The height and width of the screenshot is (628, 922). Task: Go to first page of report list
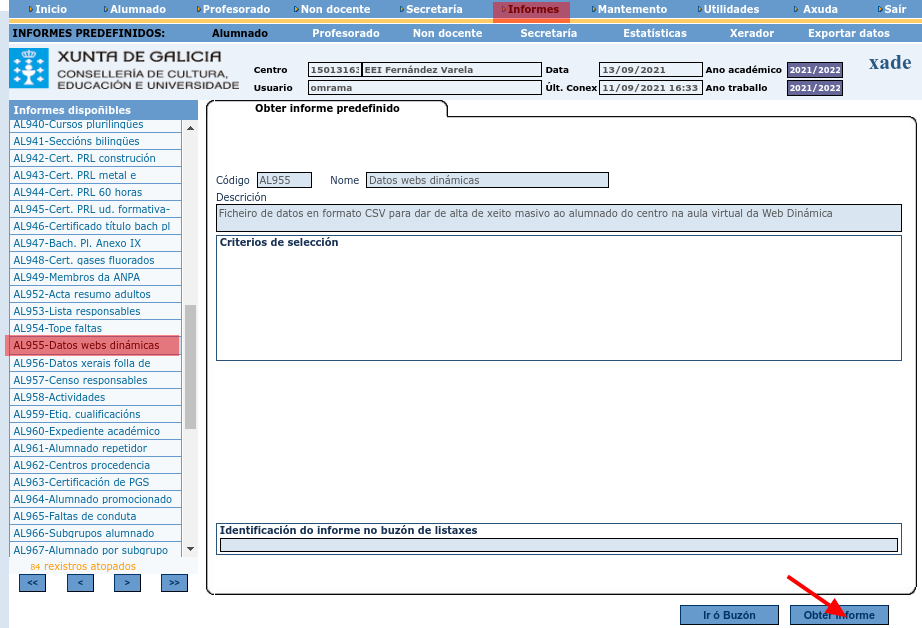click(32, 582)
